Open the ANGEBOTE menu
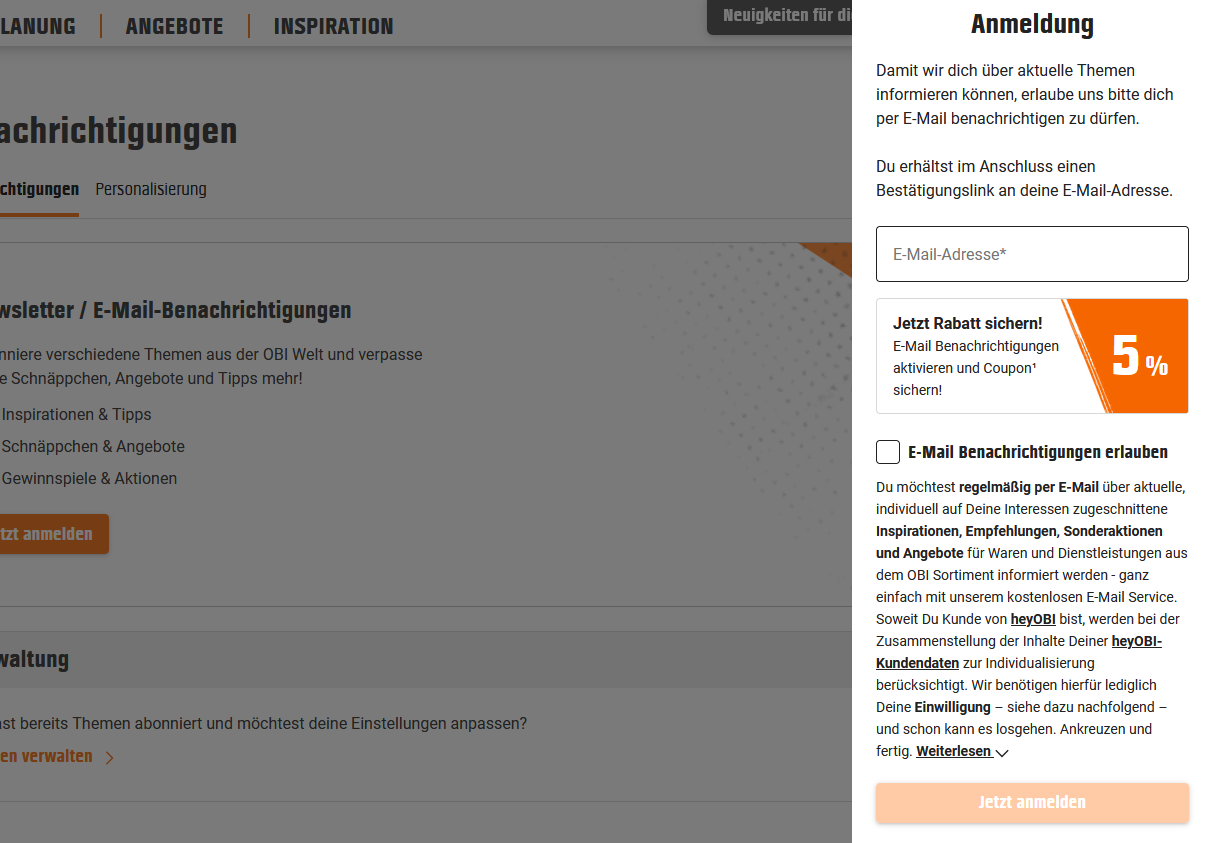The height and width of the screenshot is (843, 1209). tap(174, 26)
